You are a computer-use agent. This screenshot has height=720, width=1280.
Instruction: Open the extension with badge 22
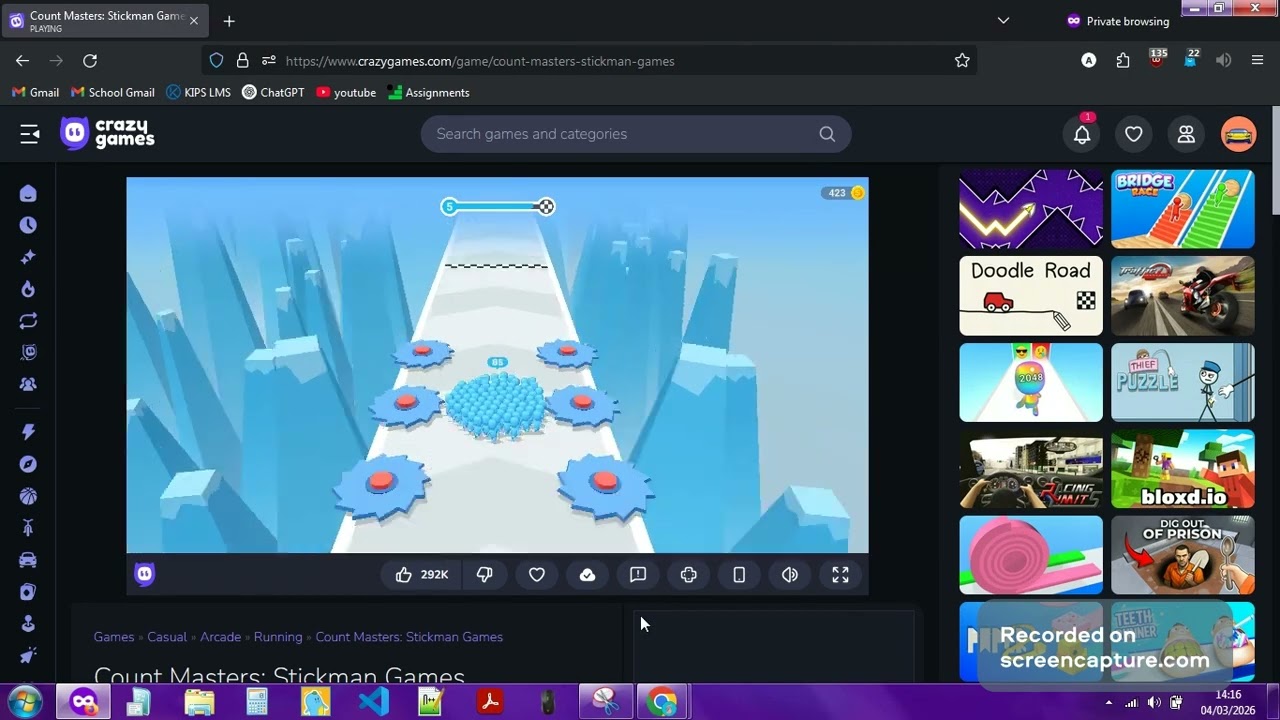click(1190, 59)
